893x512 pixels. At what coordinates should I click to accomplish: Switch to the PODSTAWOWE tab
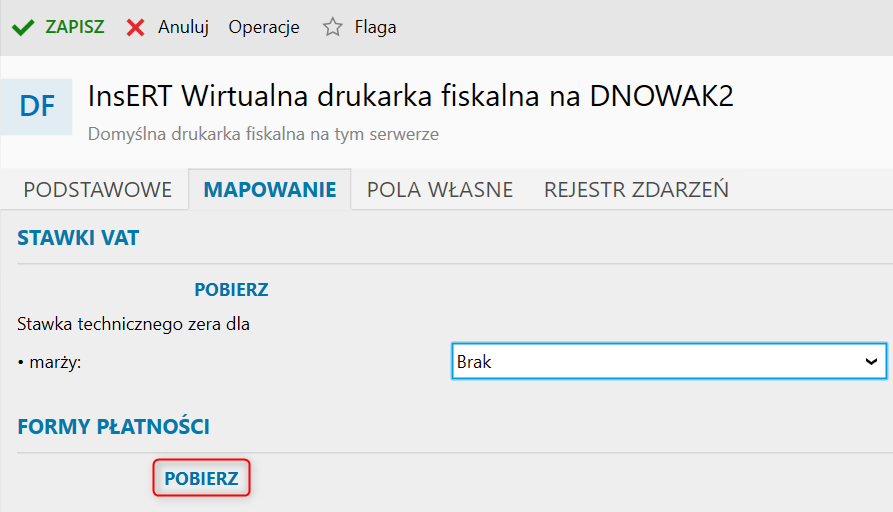tap(98, 189)
